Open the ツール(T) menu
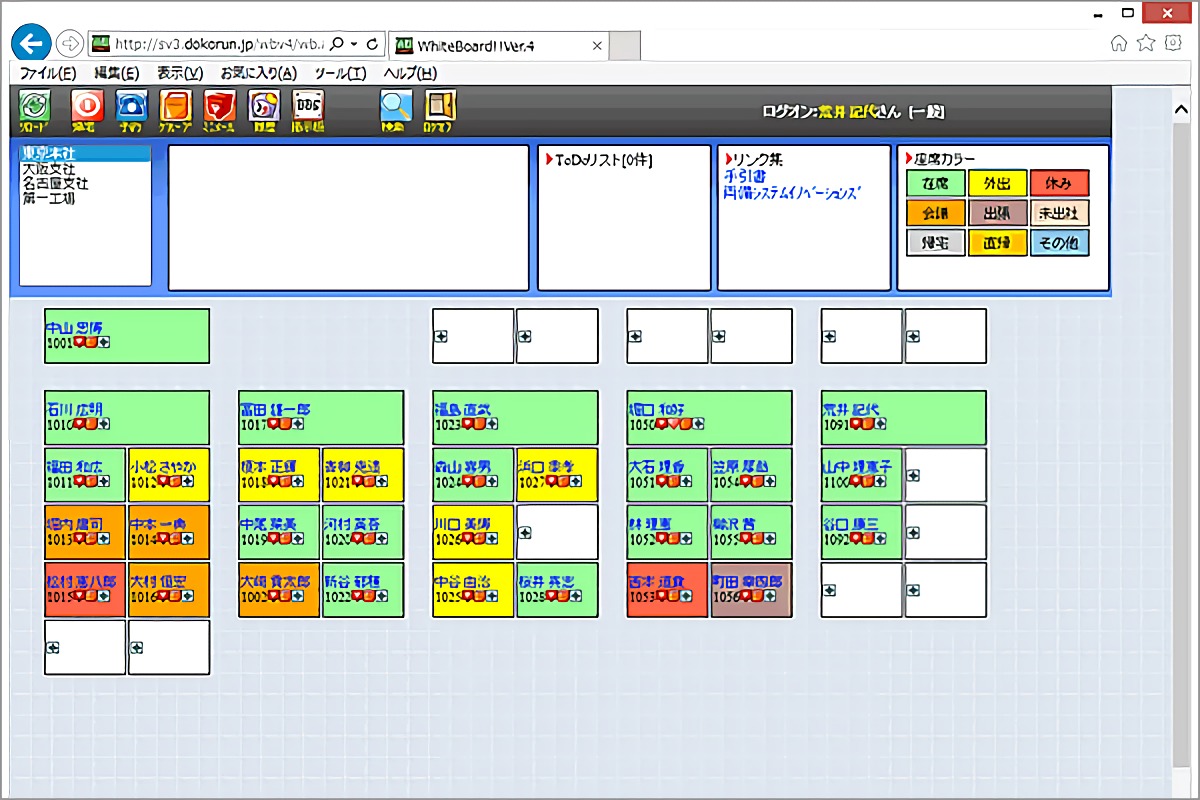This screenshot has height=800, width=1200. pos(340,73)
